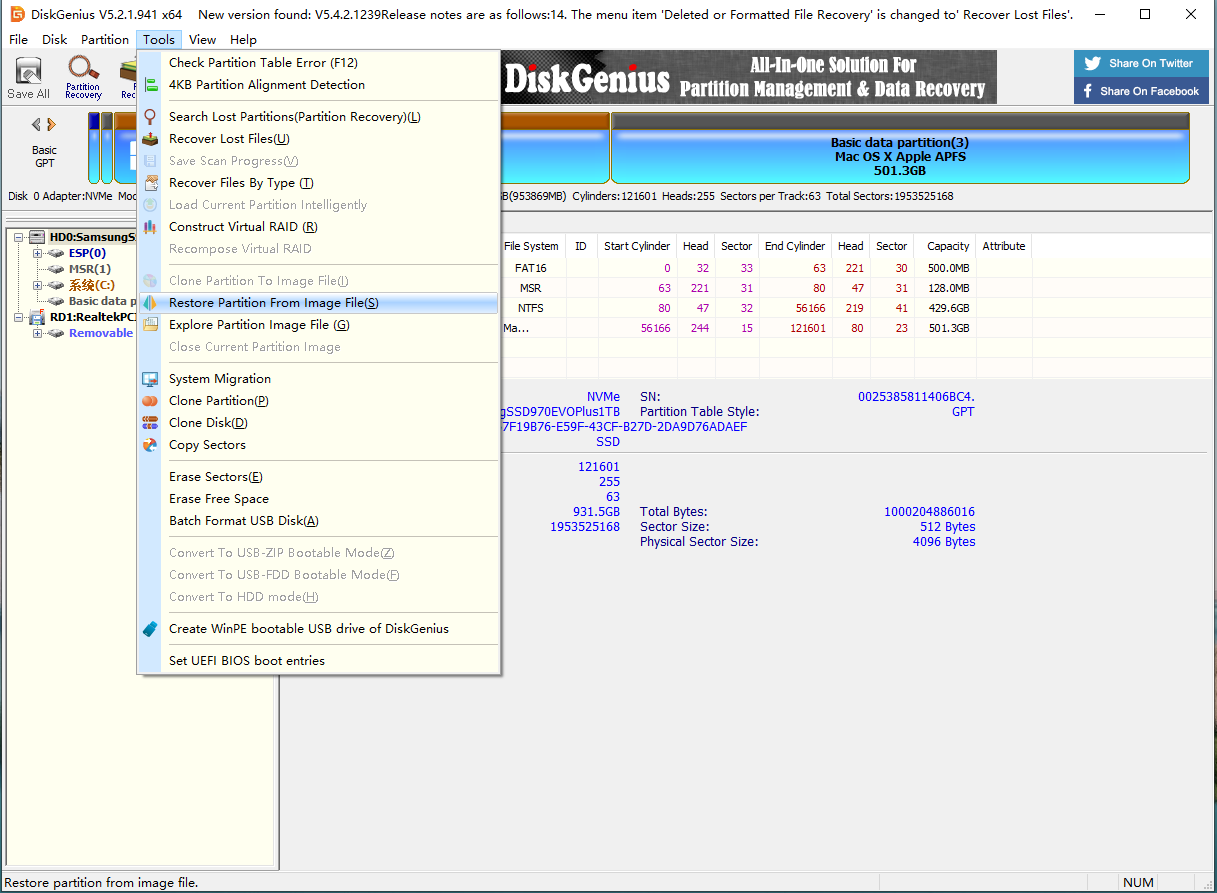Click the 500.0MB capacity cell
Viewport: 1217px width, 893px height.
pyautogui.click(x=948, y=268)
